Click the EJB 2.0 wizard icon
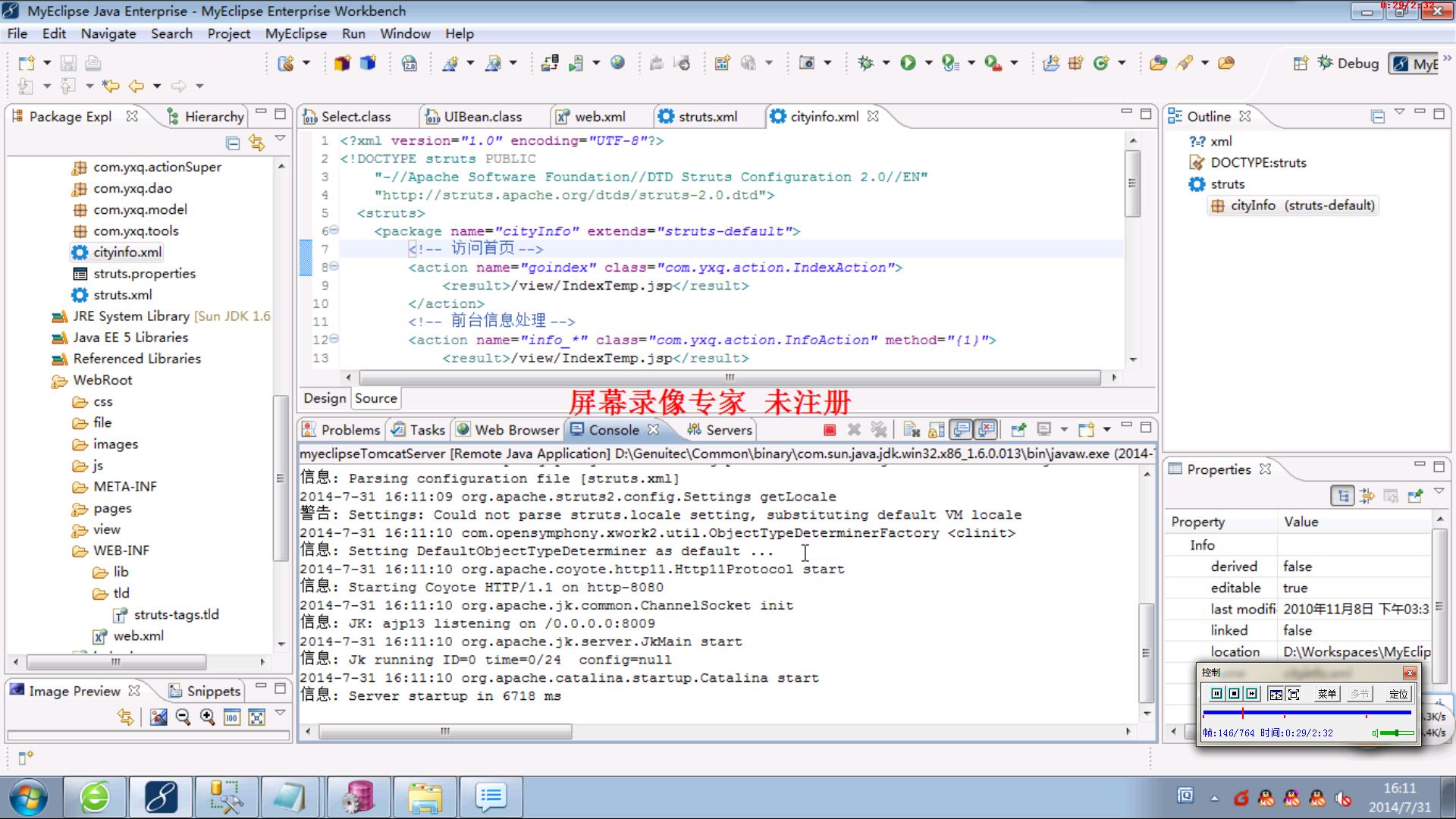 (x=409, y=63)
